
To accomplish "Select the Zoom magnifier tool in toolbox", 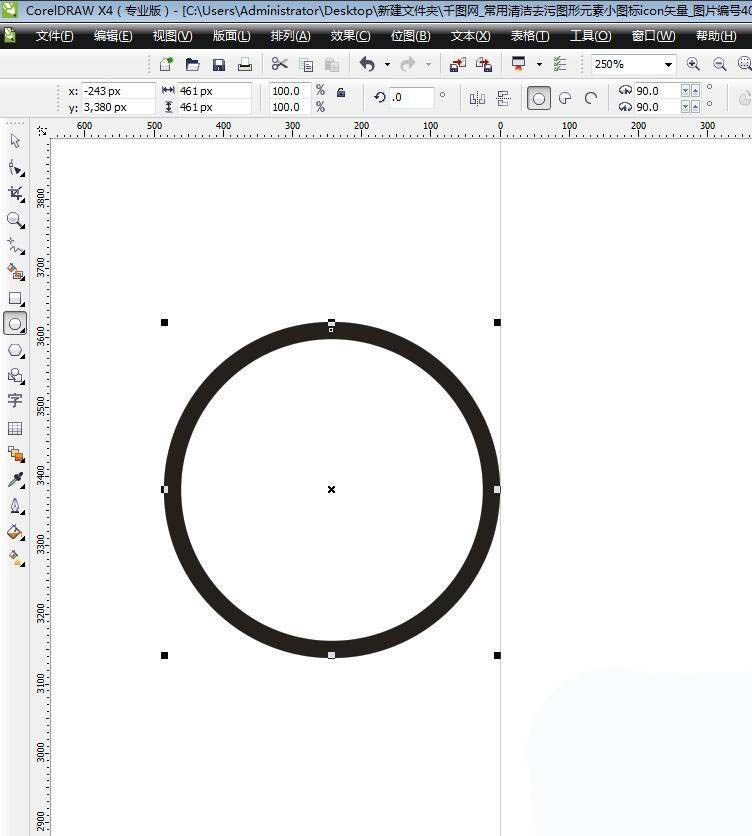I will coord(15,219).
